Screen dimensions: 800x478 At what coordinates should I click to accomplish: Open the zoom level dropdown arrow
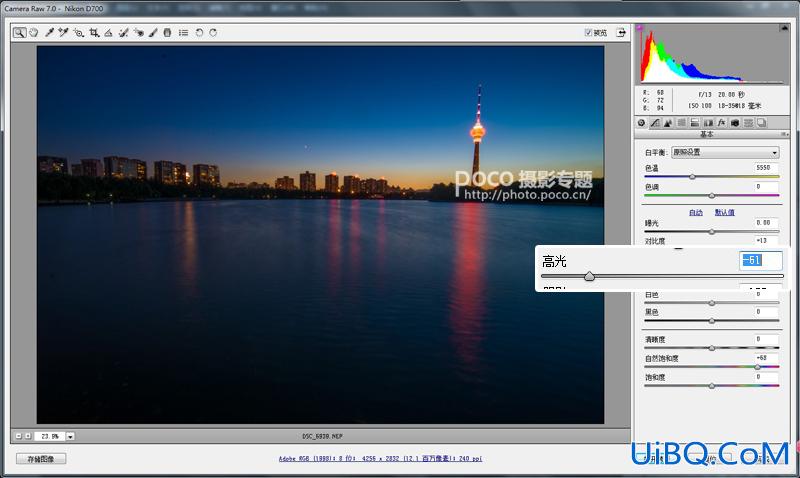[70, 436]
